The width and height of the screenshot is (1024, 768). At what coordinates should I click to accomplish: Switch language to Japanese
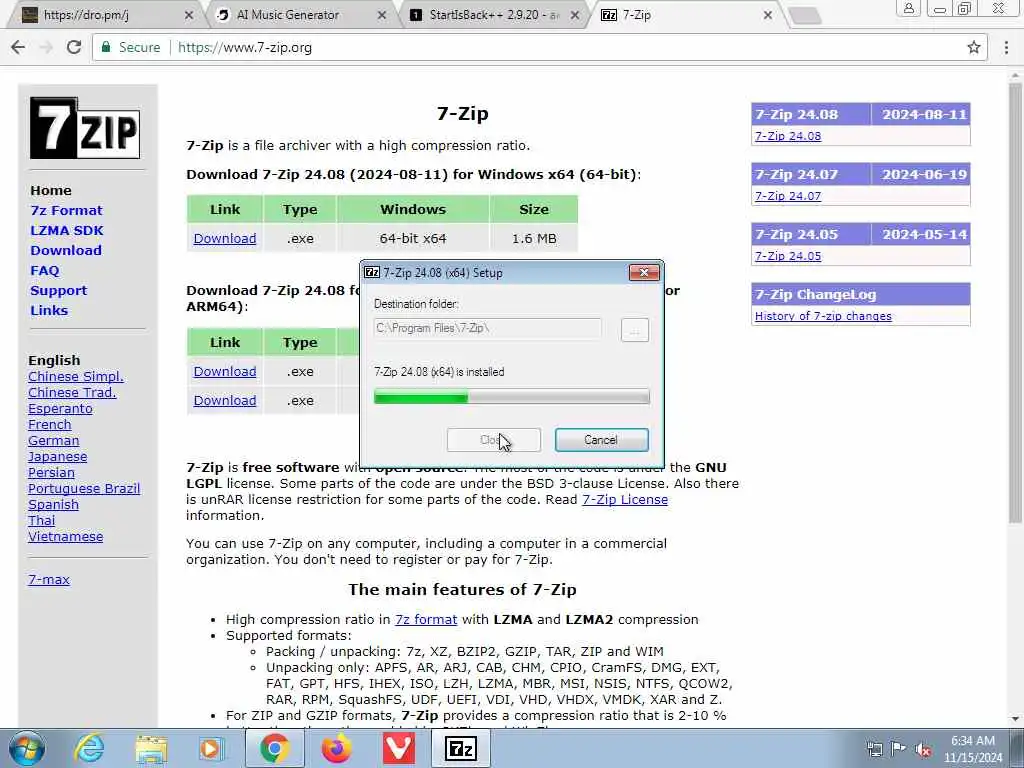coord(57,456)
